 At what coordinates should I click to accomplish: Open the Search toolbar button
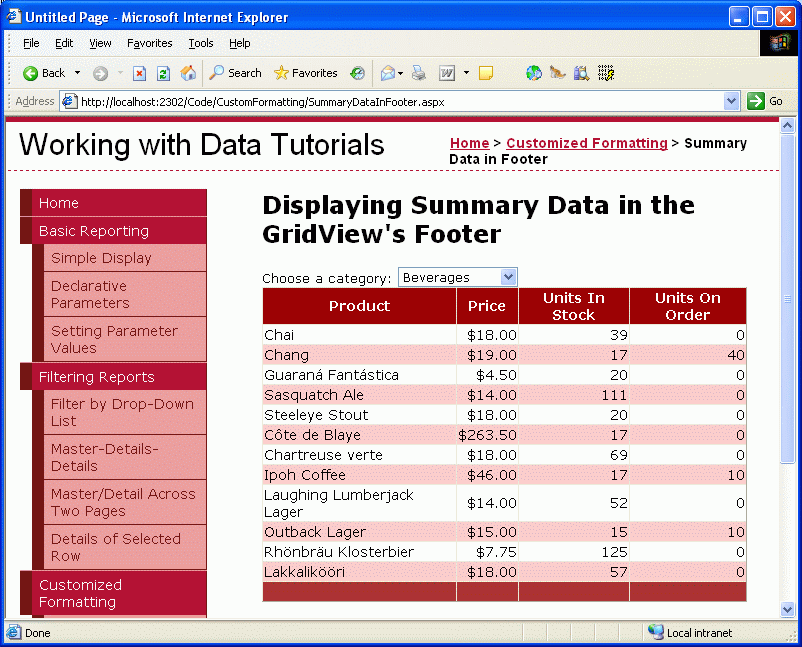point(235,73)
